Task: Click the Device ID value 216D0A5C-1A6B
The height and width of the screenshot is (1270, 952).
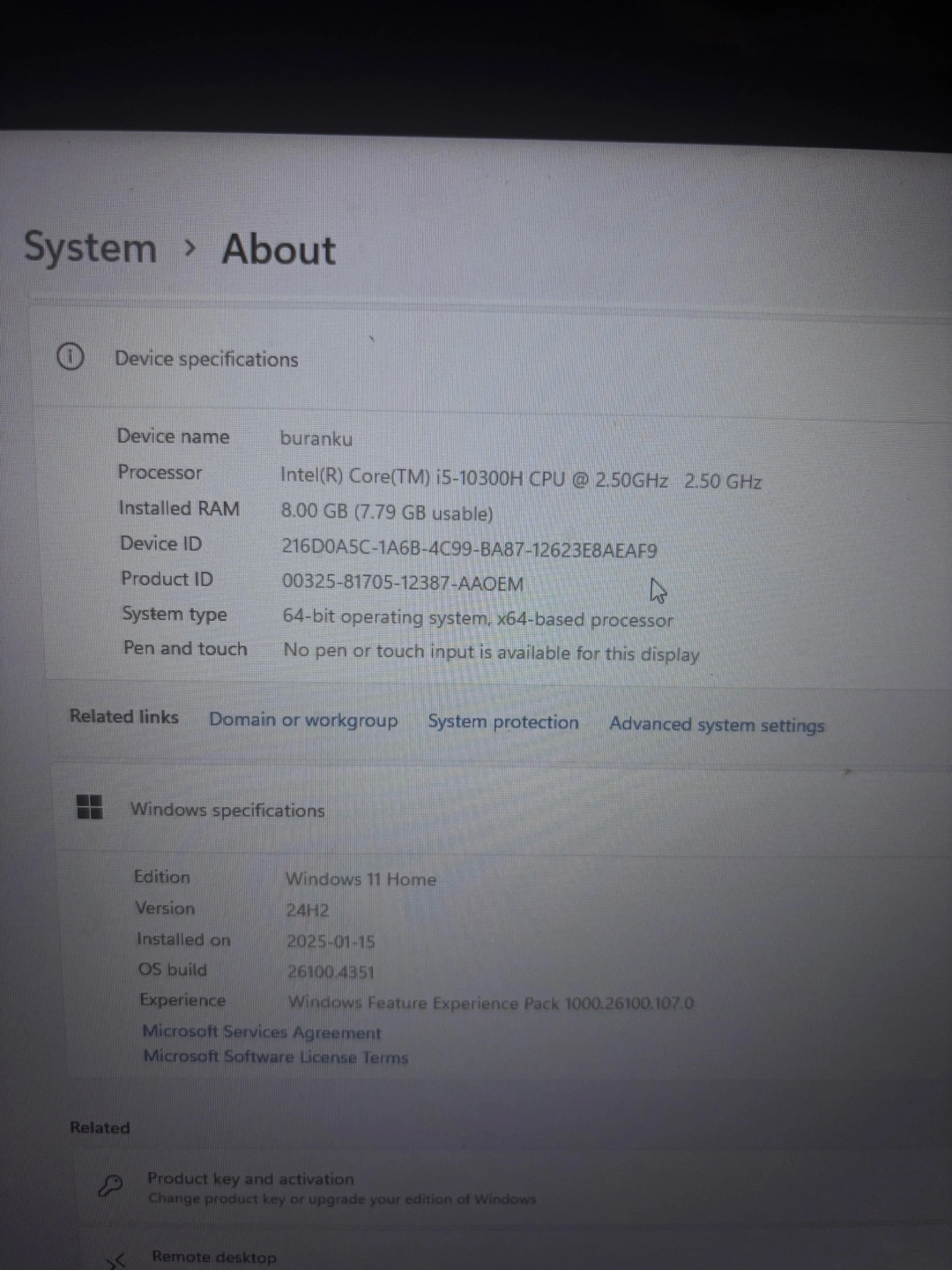Action: 469,549
